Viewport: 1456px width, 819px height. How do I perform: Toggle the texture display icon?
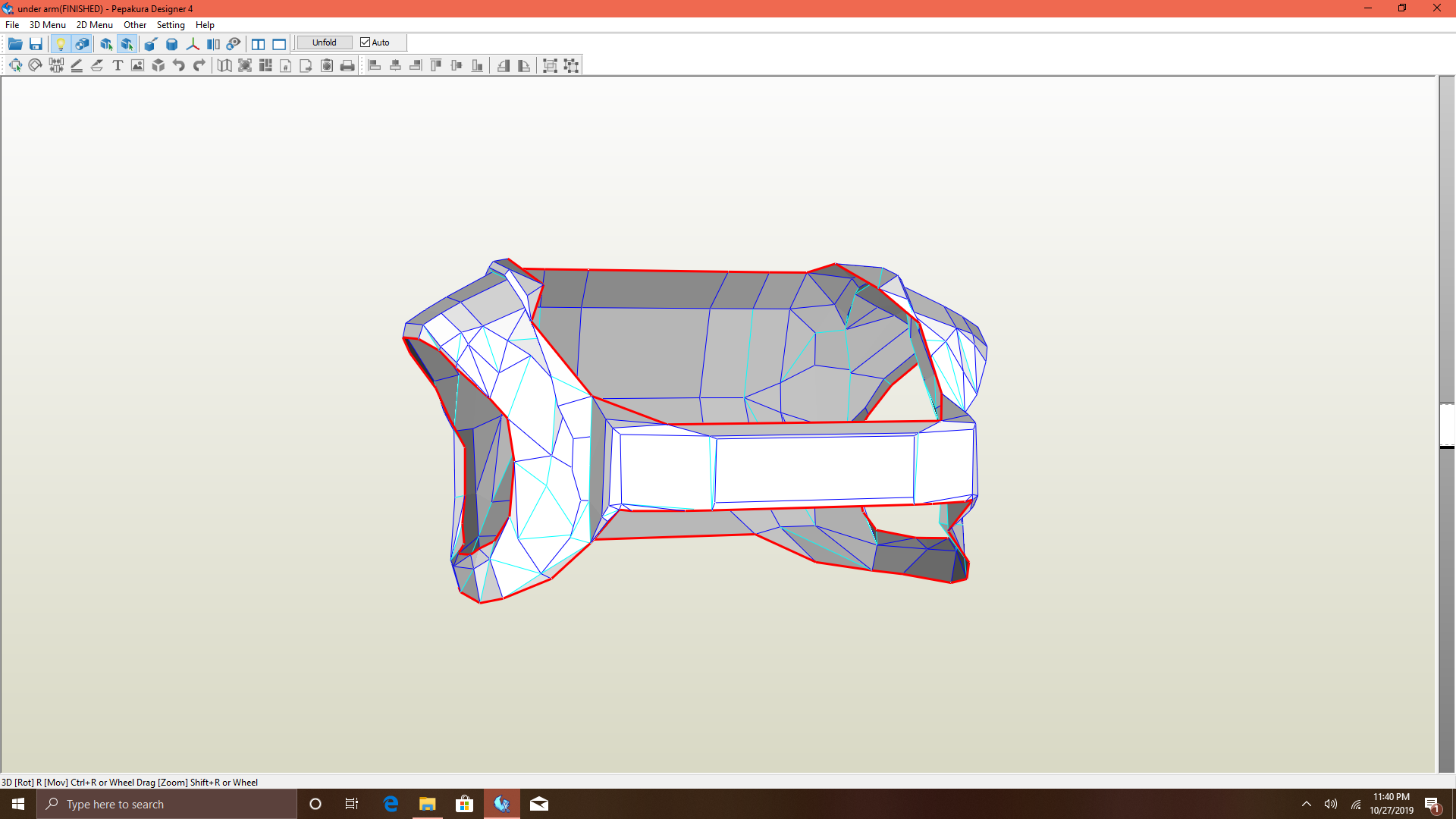(x=82, y=43)
